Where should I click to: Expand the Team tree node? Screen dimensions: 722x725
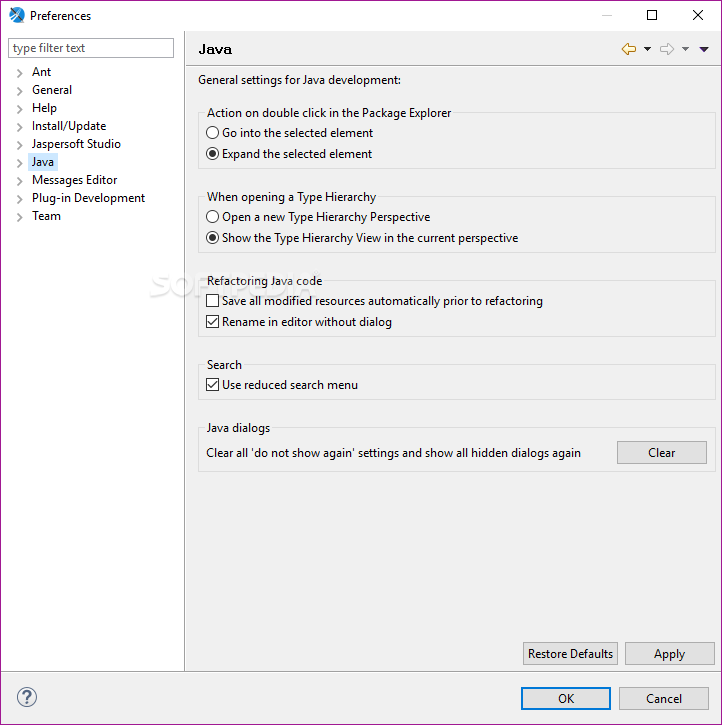click(19, 217)
